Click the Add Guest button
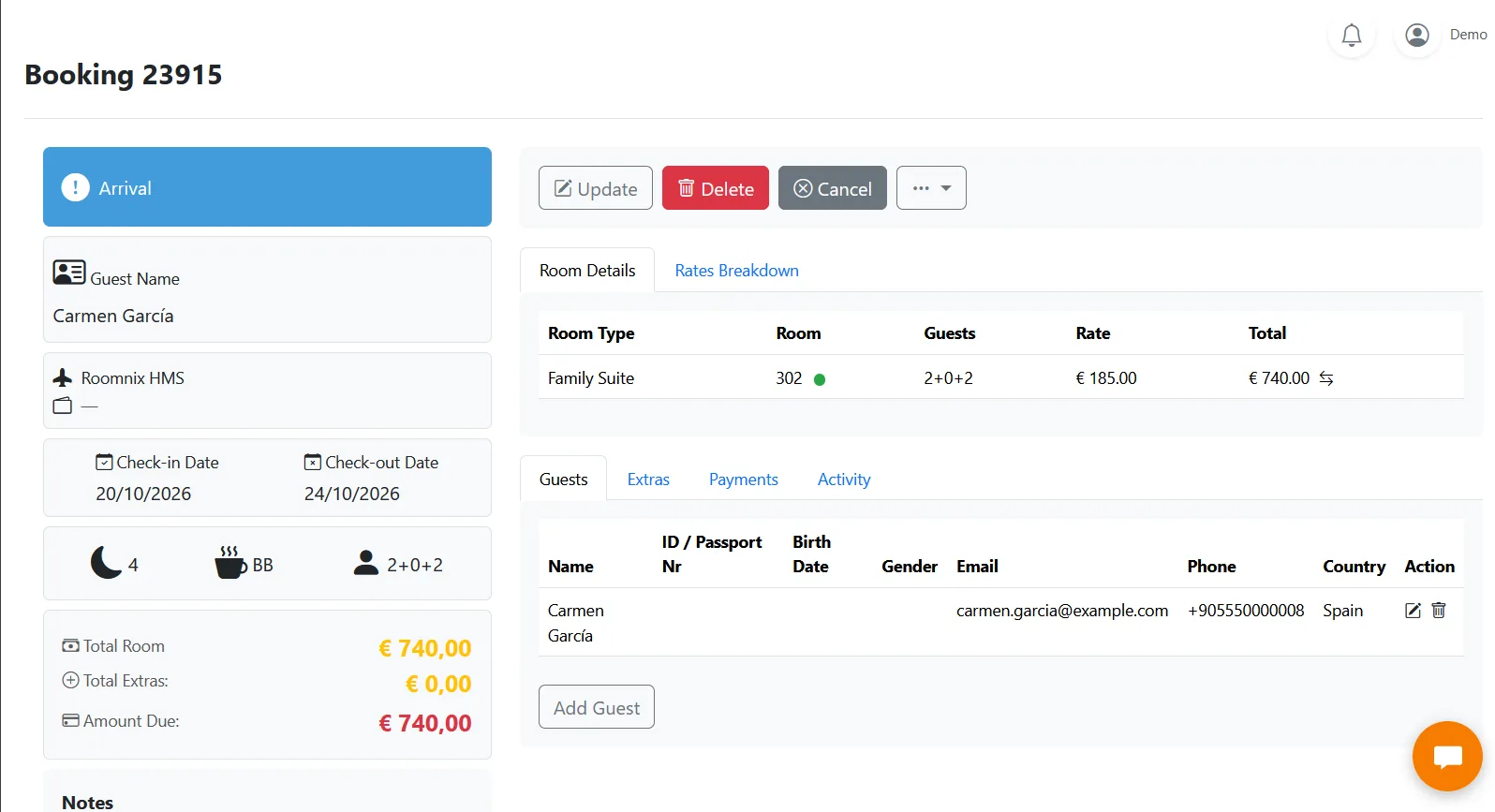Screen dimensions: 1495x812 597,707
